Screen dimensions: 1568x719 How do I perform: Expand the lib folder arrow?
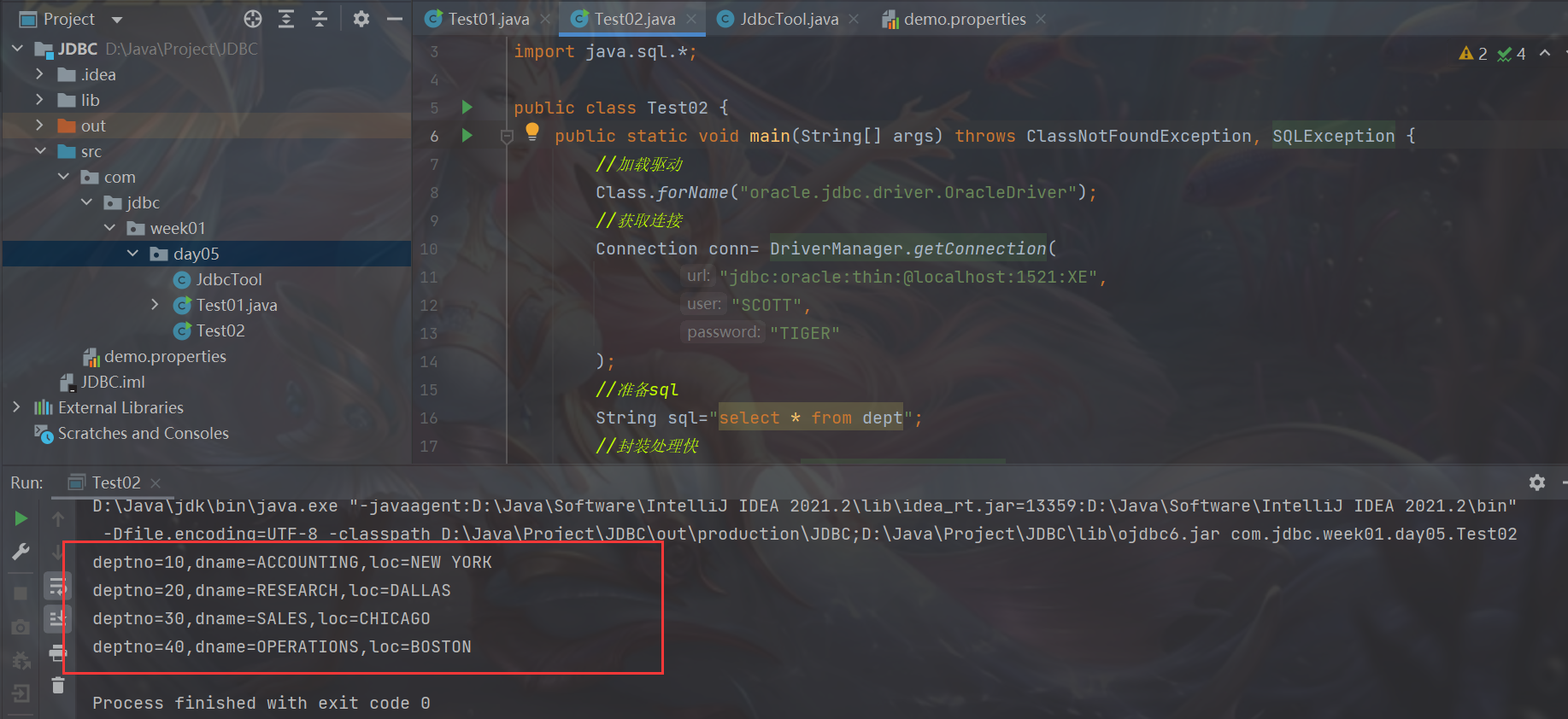pos(39,100)
